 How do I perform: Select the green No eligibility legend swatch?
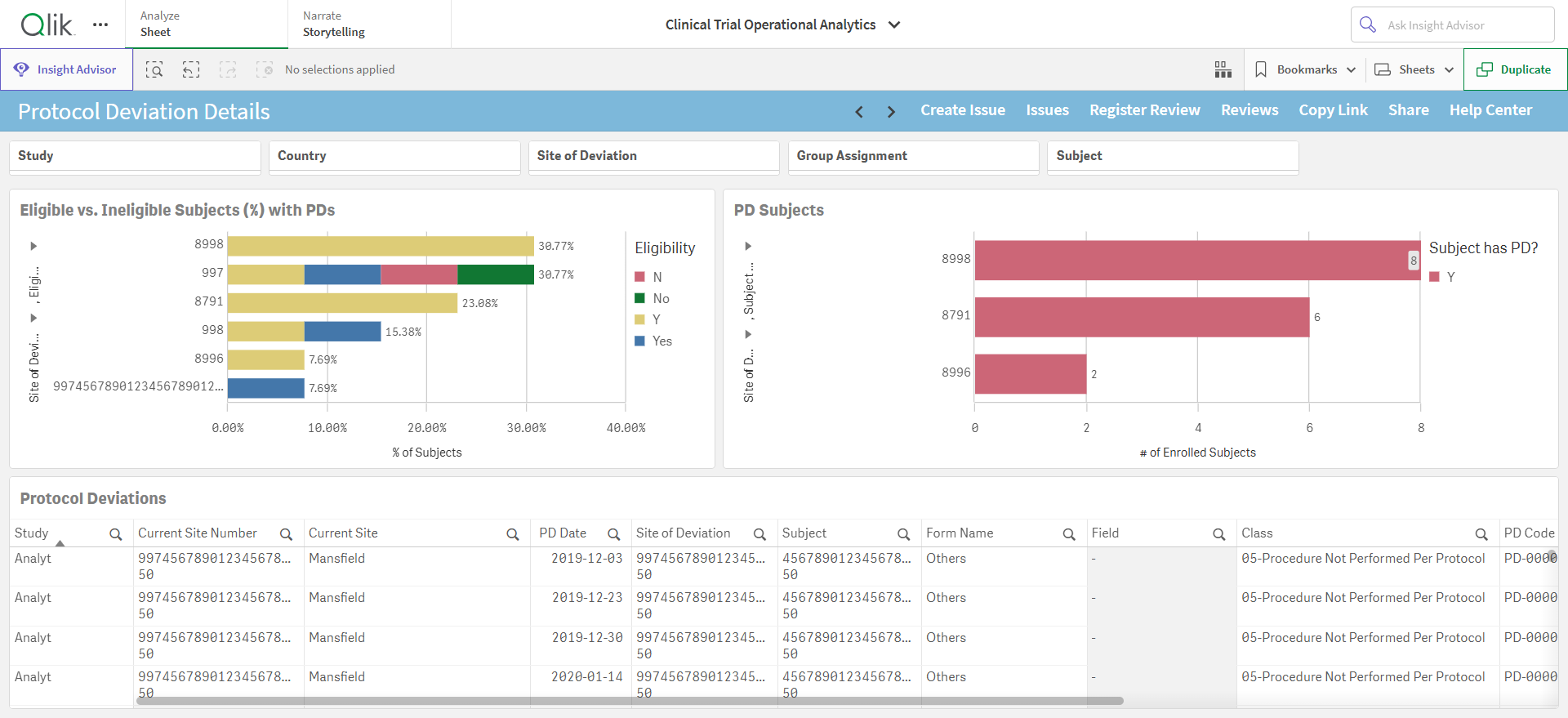coord(640,298)
